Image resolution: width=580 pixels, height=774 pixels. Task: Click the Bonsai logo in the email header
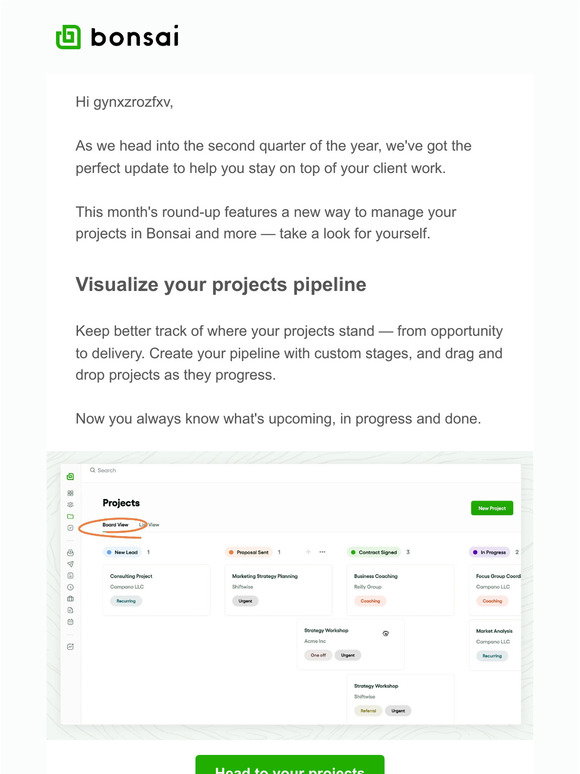117,37
